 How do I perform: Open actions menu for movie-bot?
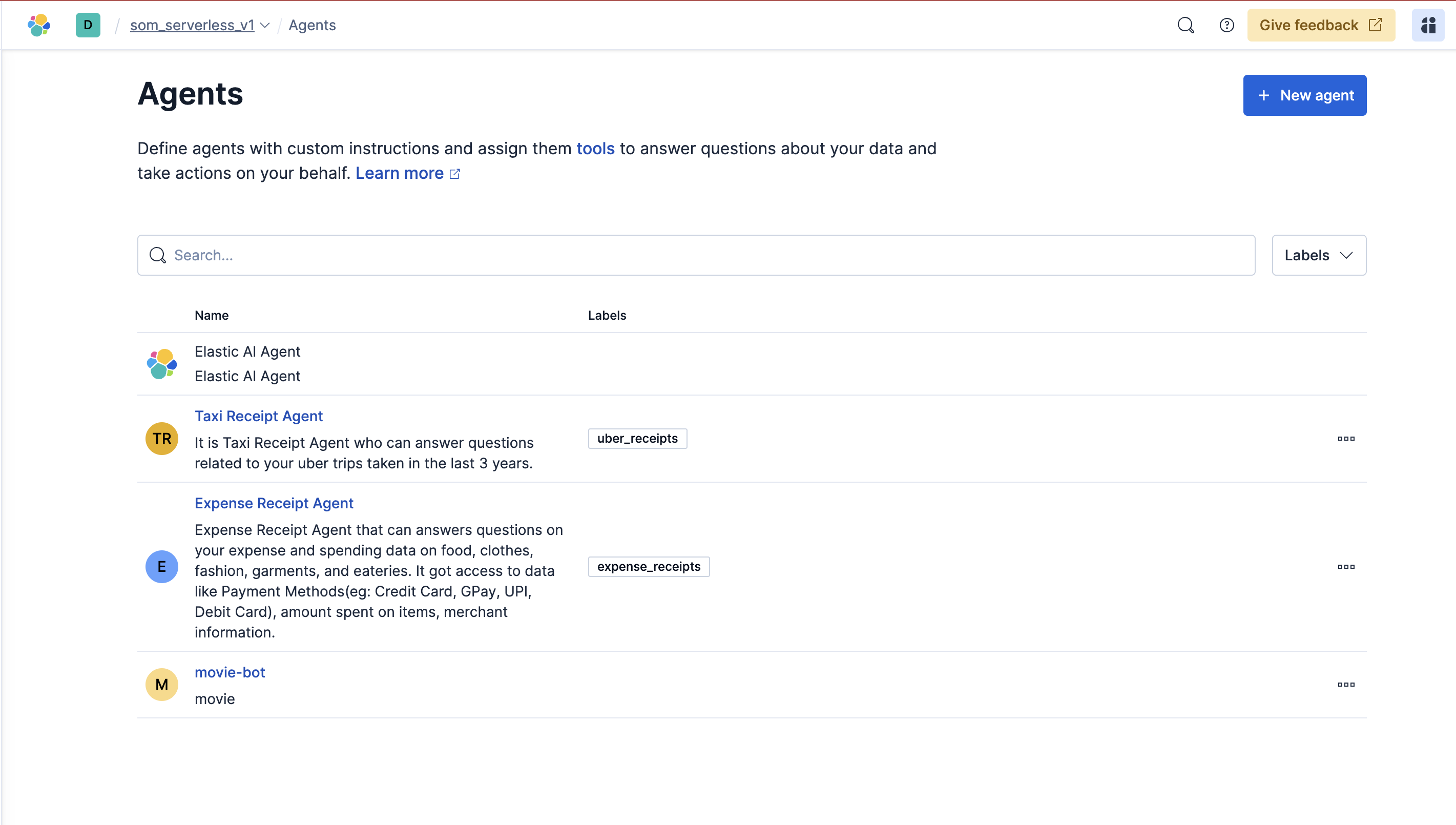(1346, 685)
